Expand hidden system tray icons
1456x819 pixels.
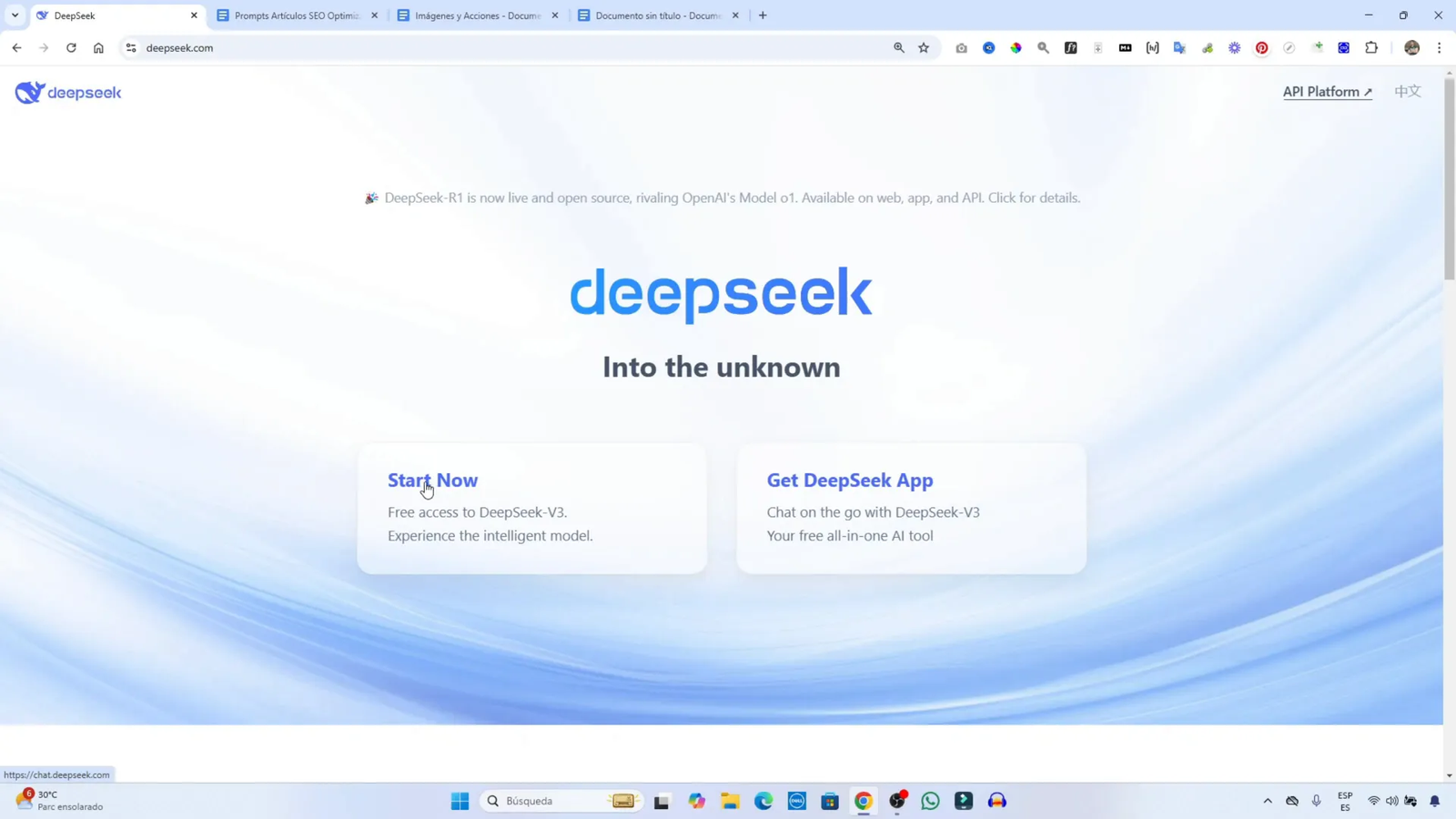1267,801
